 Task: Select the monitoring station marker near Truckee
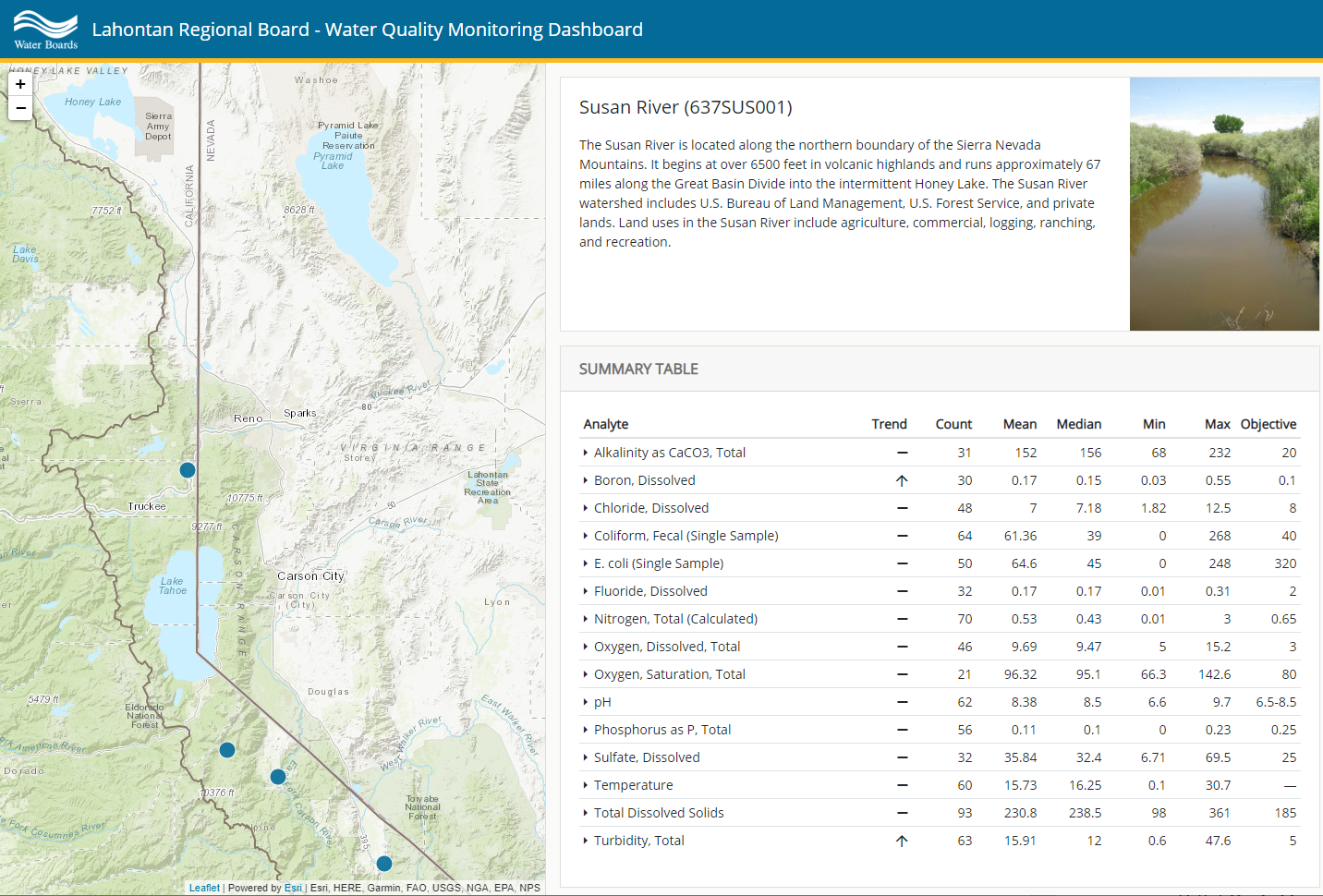click(x=188, y=470)
